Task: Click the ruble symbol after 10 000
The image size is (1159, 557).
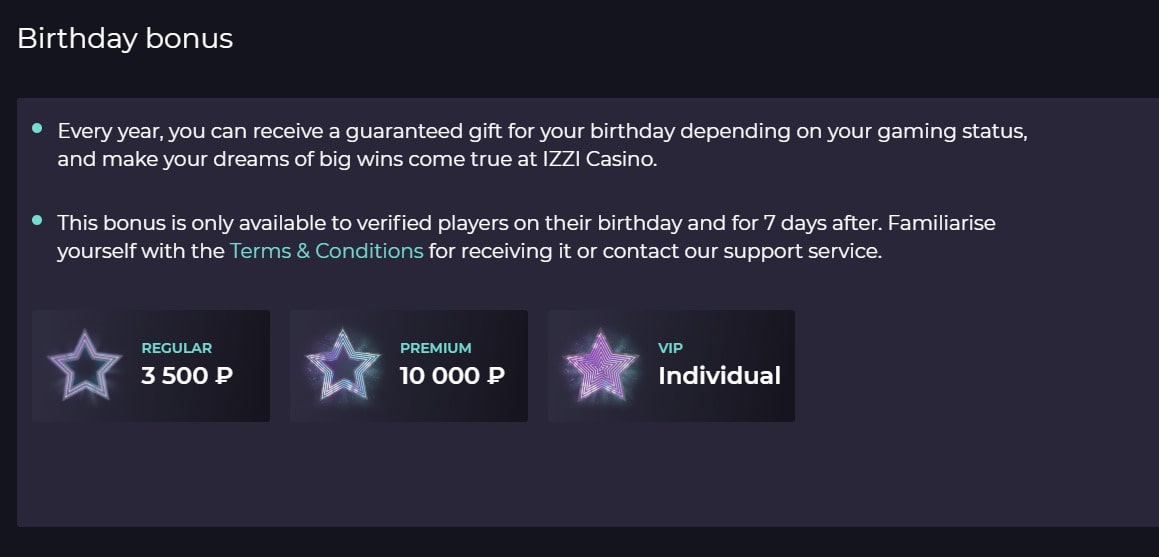Action: coord(495,376)
